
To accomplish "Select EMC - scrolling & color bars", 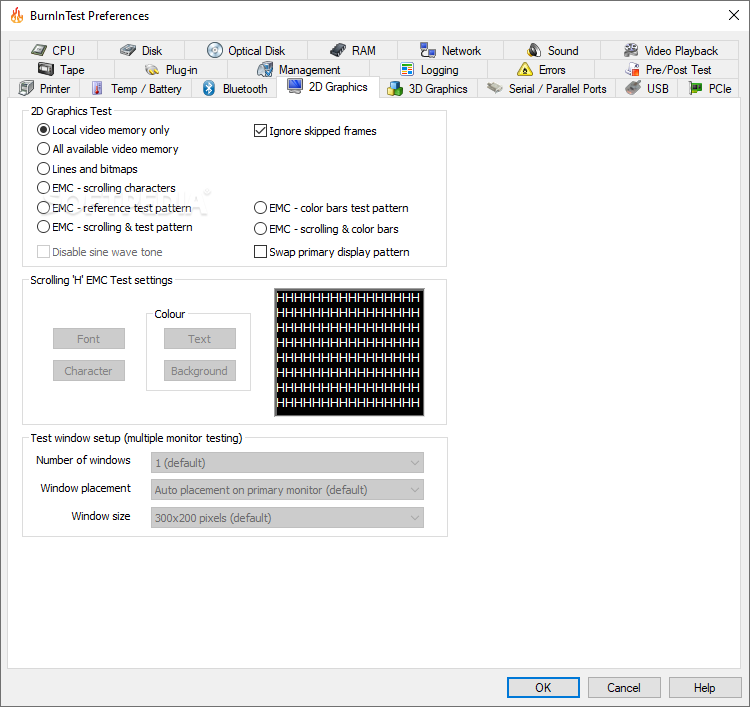I will (x=326, y=229).
